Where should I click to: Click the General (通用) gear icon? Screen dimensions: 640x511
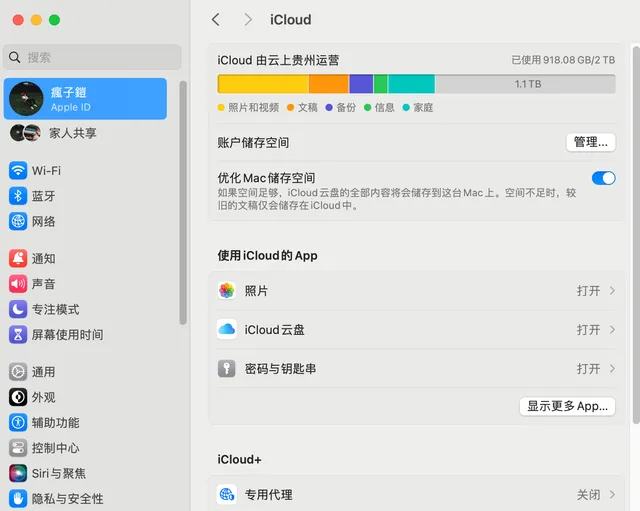point(18,372)
